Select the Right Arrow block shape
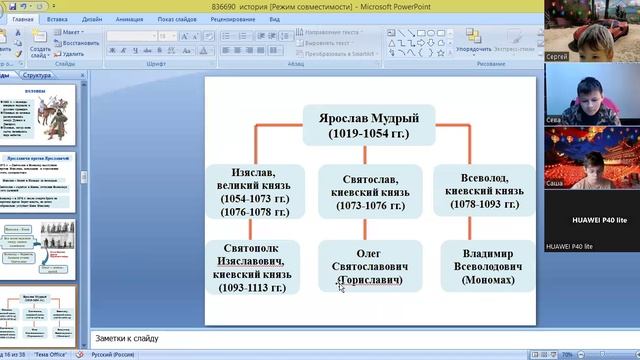Screen dimensions: 640x360 421,43
